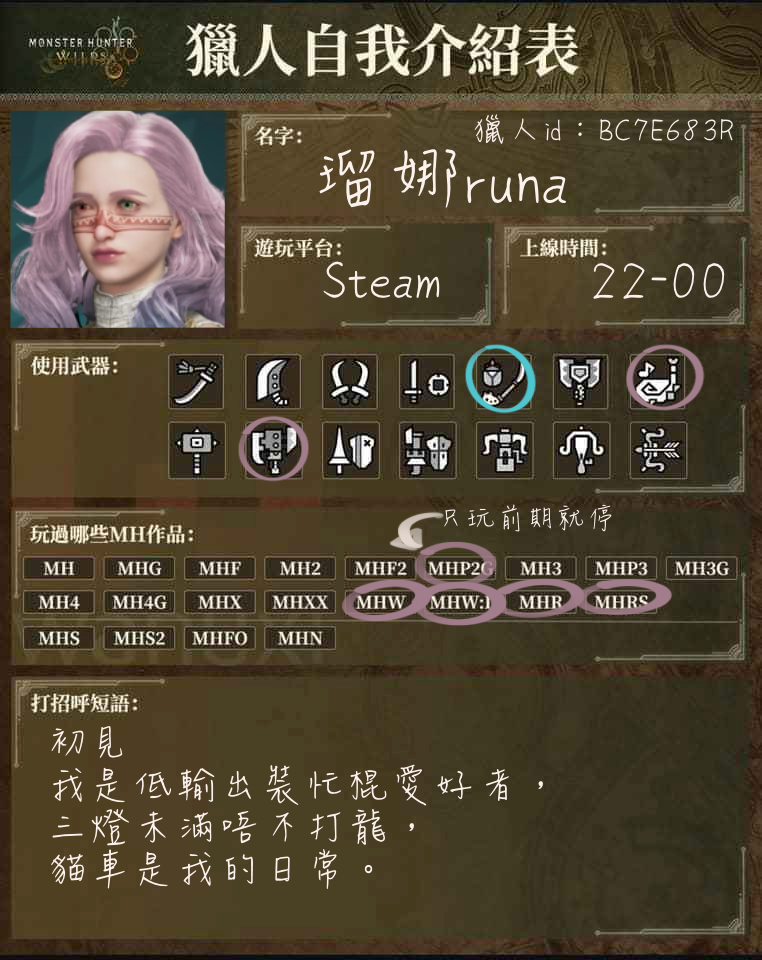Select the Charge Blade weapon icon
762x960 pixels.
[581, 381]
